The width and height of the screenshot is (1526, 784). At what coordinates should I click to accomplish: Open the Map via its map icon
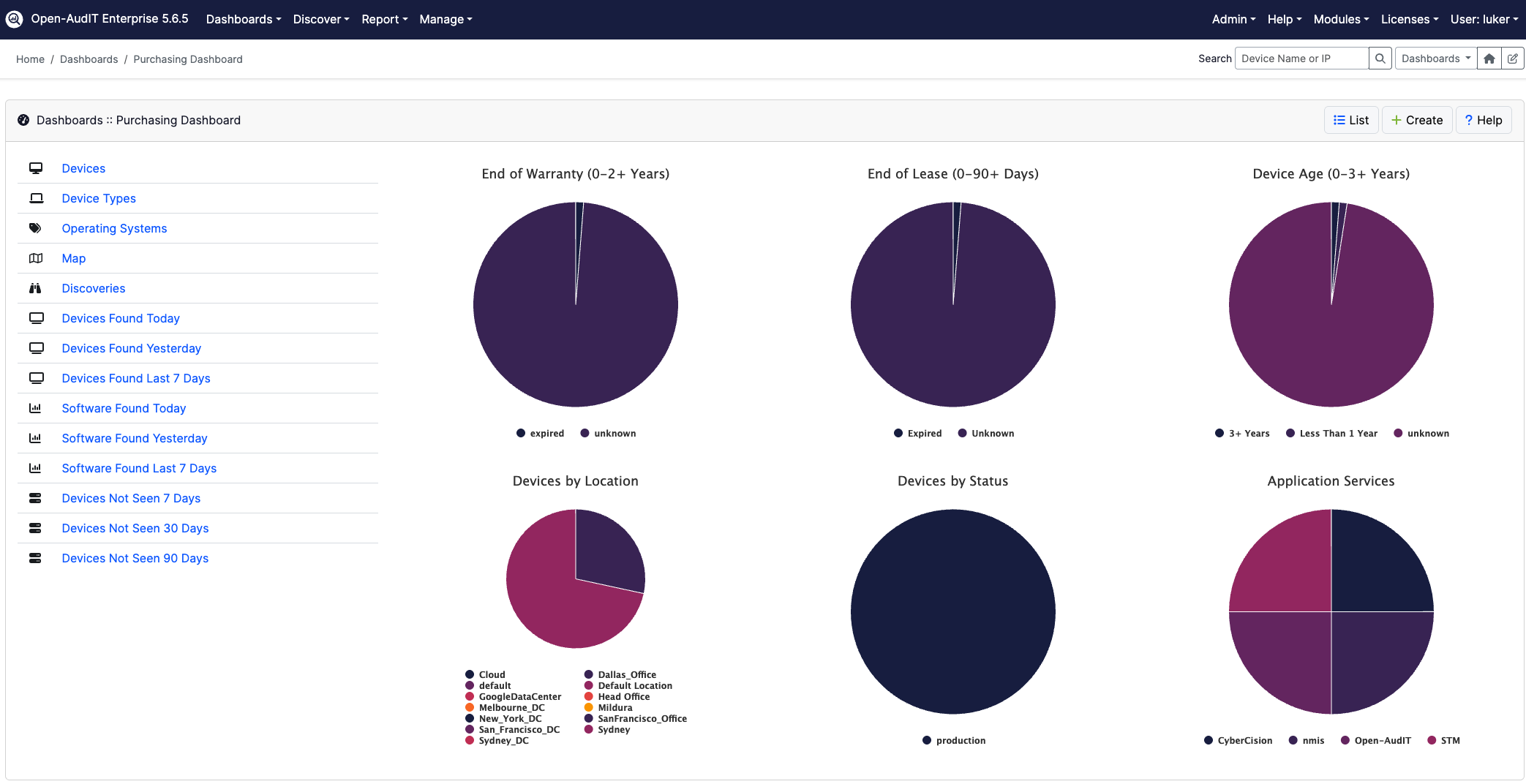36,257
